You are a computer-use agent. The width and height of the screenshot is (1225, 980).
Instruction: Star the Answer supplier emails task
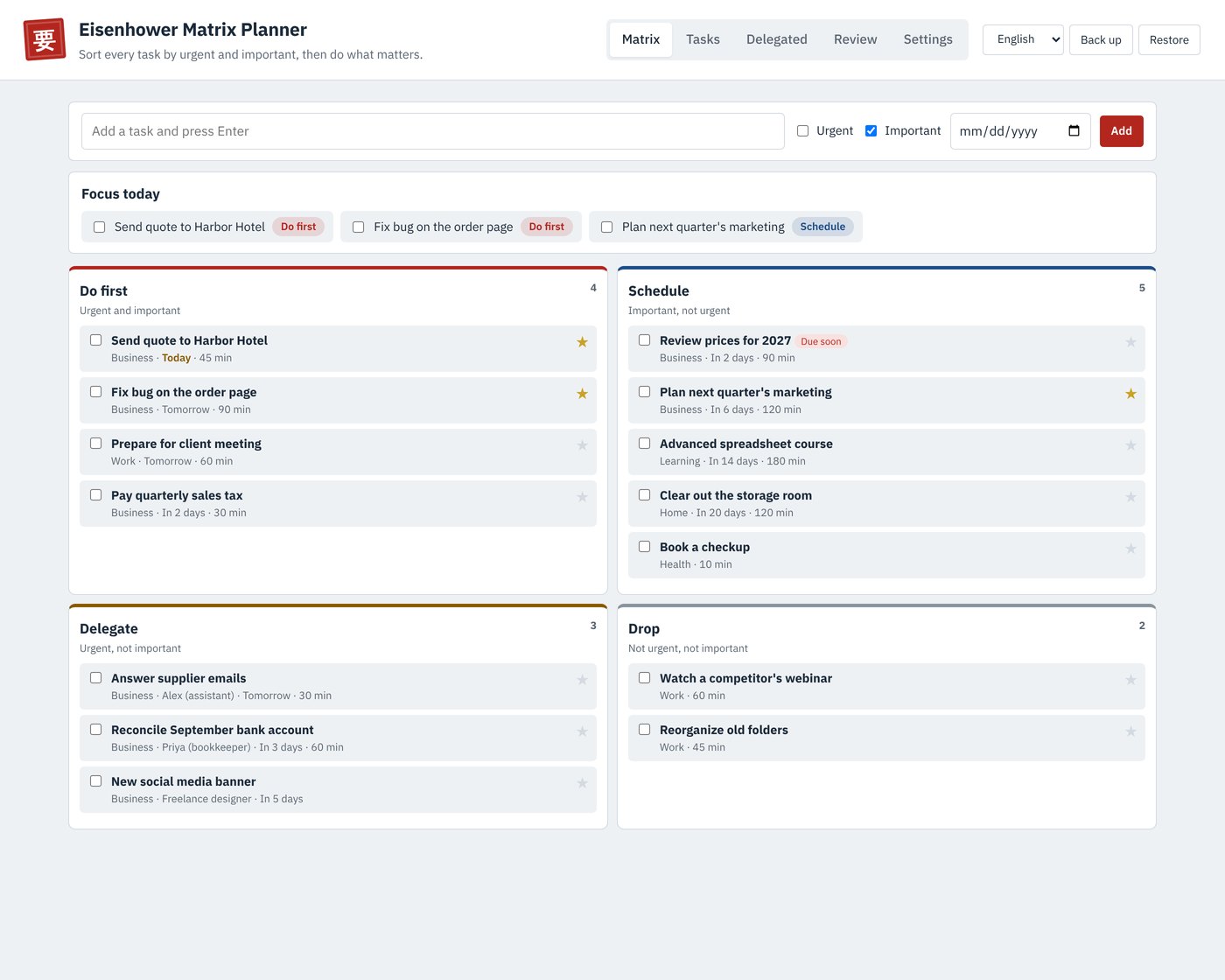[x=582, y=680]
